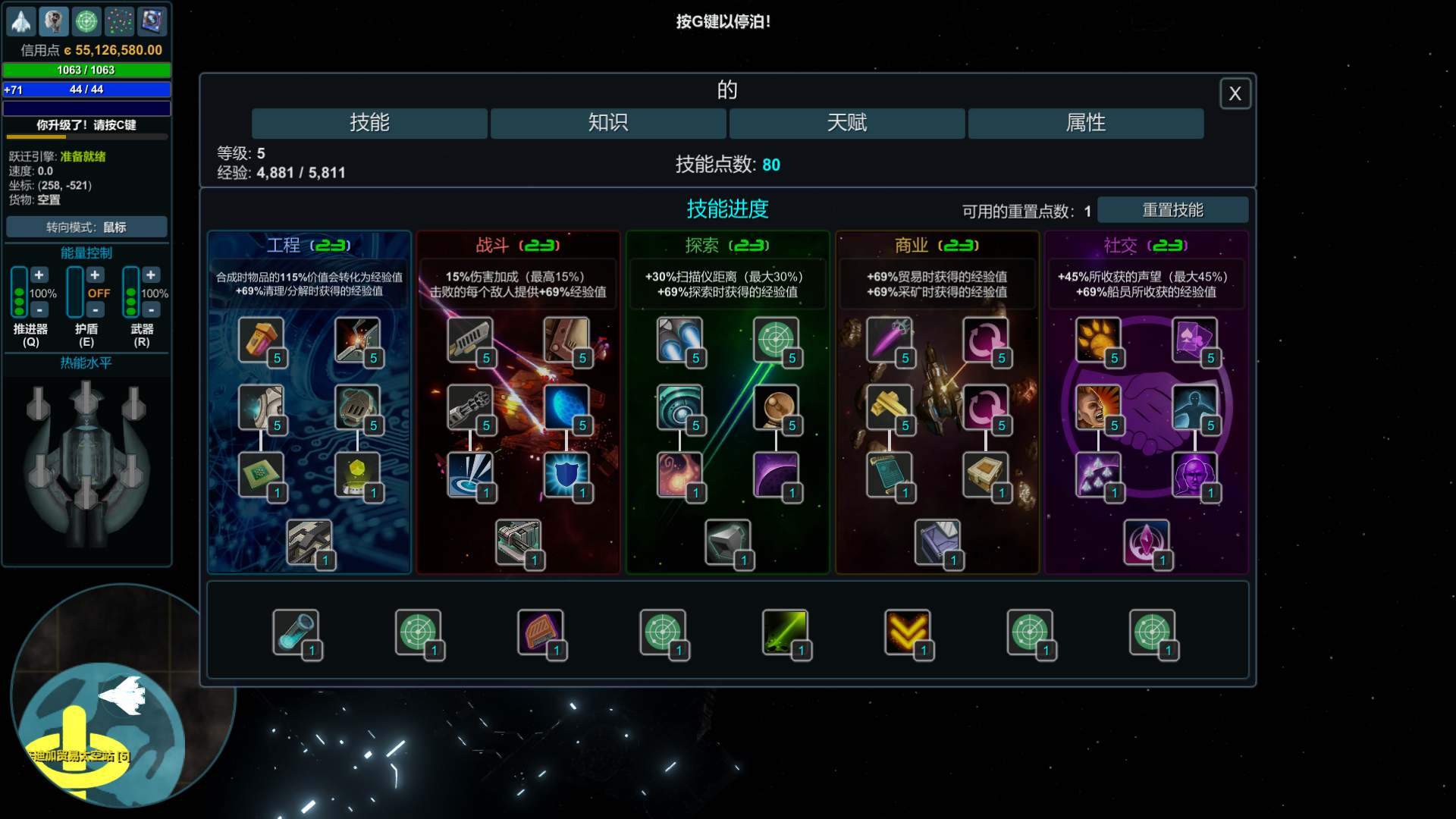This screenshot has height=819, width=1456.
Task: Click the ship marker on the minimap
Action: 124,695
